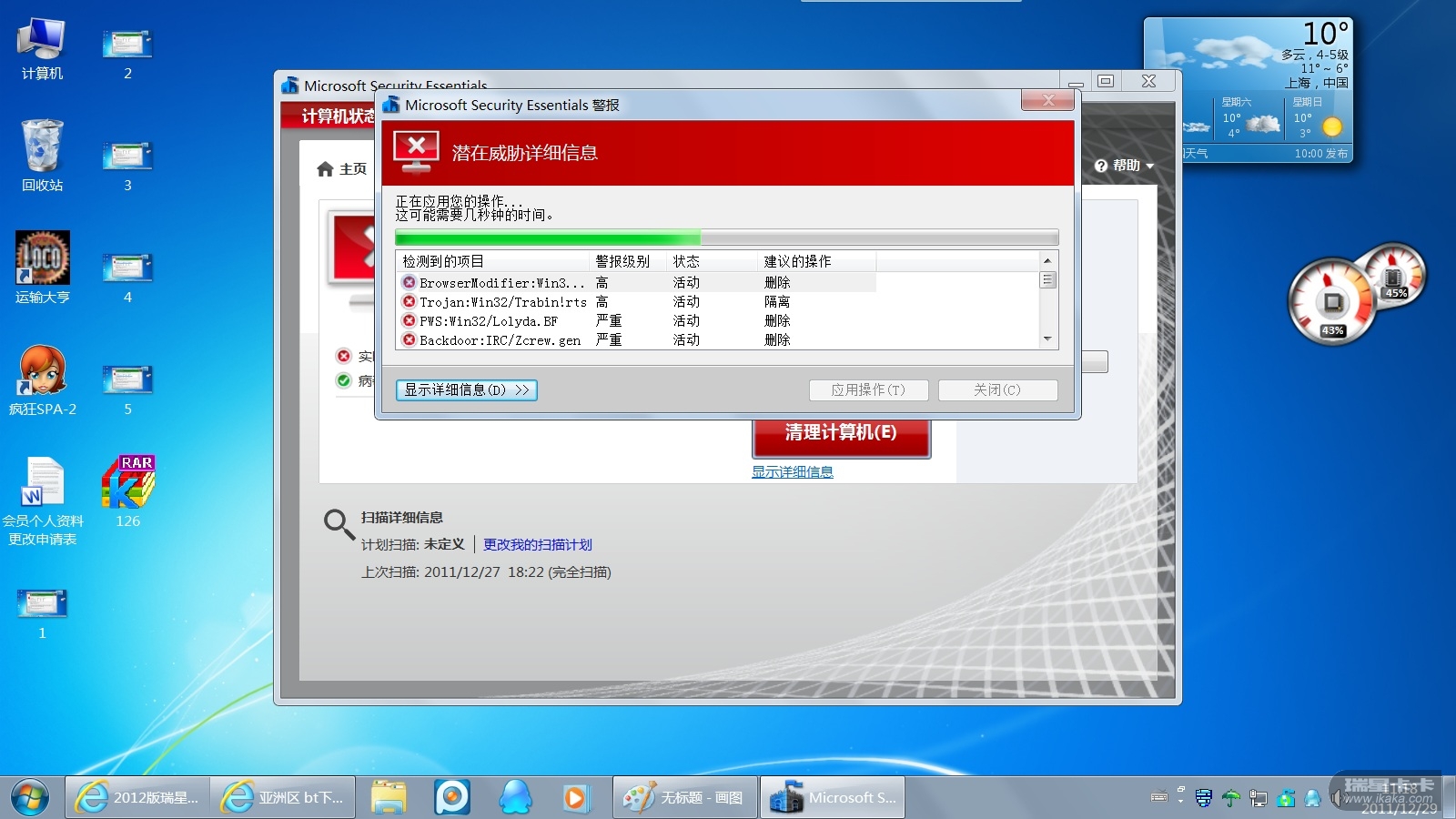The width and height of the screenshot is (1456, 819).
Task: Launch the 运输大亨 game shortcut
Action: (42, 268)
